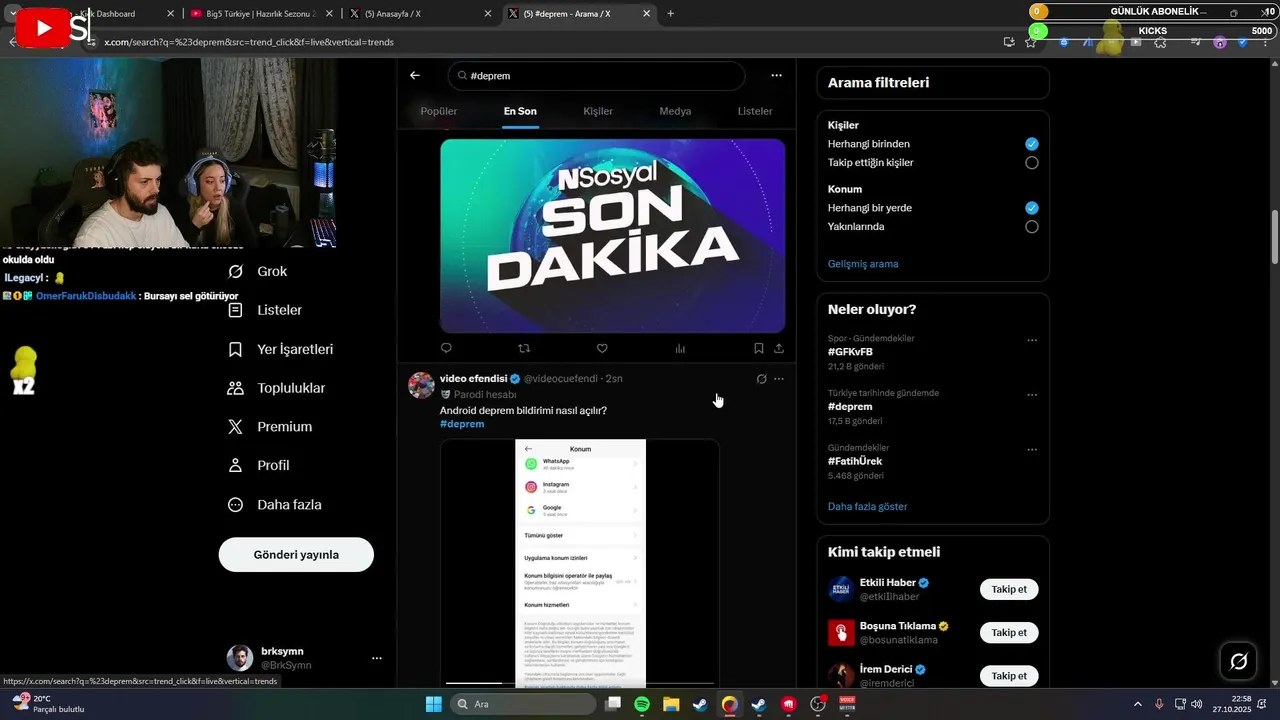
Task: Open File Explorer from the taskbar
Action: 671,704
